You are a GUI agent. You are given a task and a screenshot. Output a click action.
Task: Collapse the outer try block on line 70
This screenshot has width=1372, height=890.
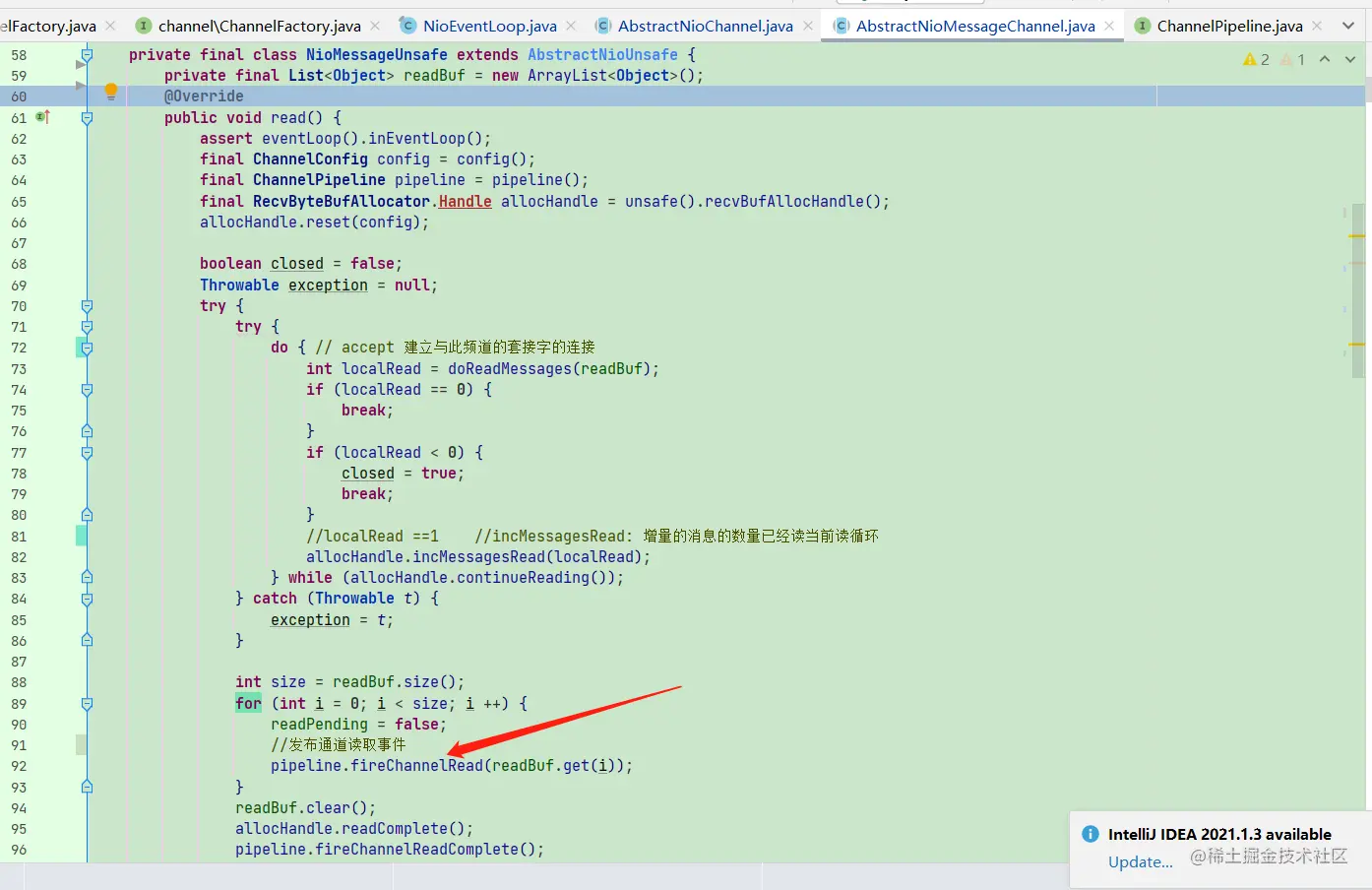(x=87, y=306)
